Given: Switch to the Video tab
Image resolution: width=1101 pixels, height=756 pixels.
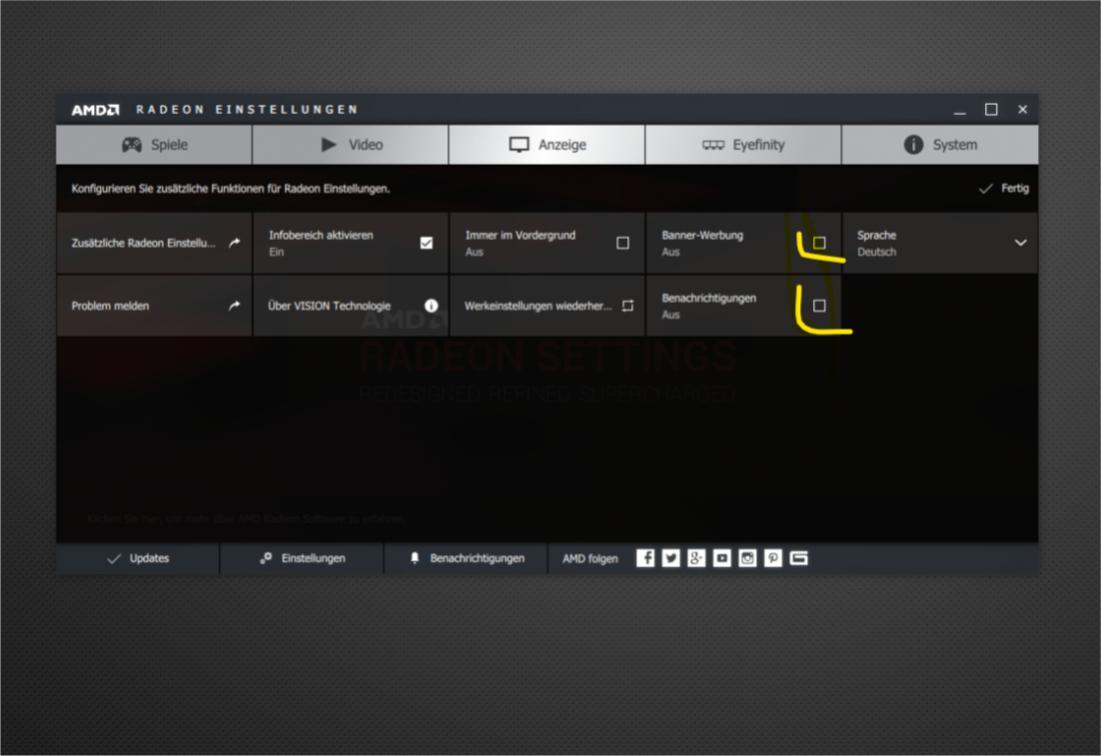Looking at the screenshot, I should tap(350, 145).
